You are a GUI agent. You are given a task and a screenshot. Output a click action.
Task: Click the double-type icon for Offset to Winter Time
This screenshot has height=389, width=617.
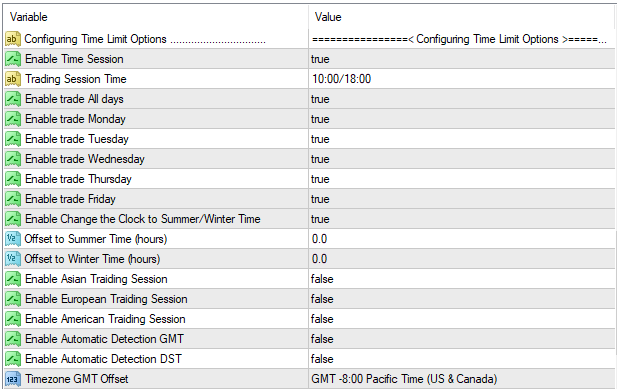[x=13, y=259]
